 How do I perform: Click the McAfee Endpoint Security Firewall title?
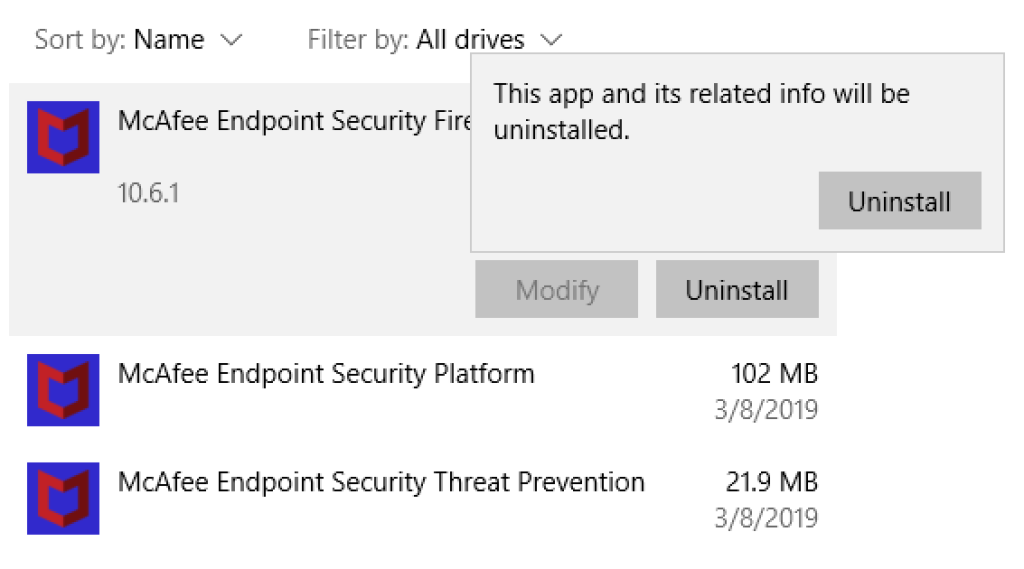click(x=294, y=121)
